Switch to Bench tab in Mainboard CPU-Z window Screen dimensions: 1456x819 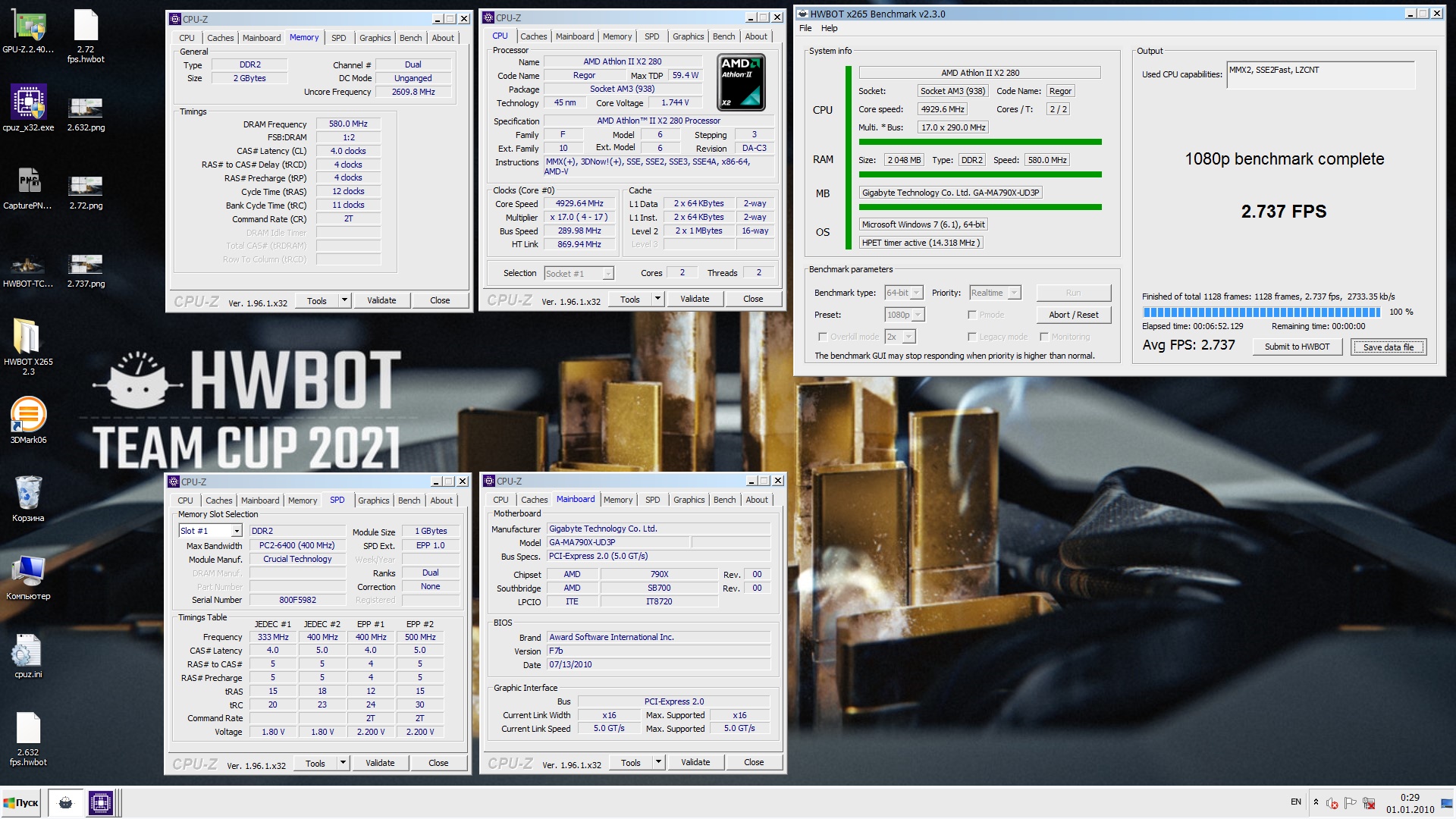[x=724, y=500]
